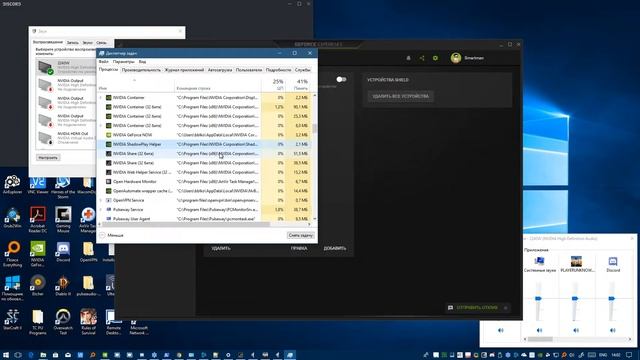Screen dimensions: 640x360
Task: Adjust Discord volume slider
Action: pos(611,299)
